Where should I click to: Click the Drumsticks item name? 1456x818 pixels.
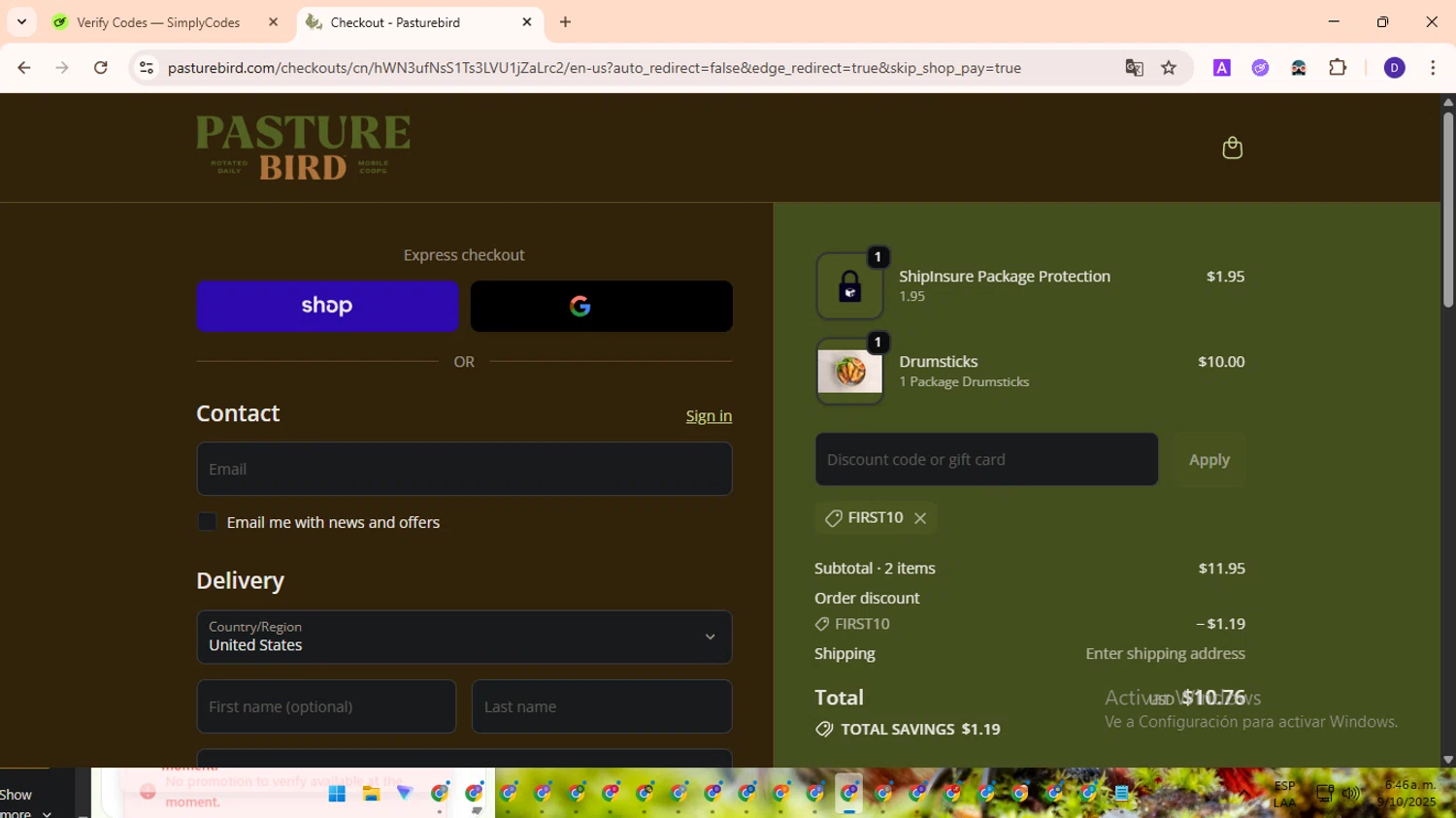(x=939, y=362)
